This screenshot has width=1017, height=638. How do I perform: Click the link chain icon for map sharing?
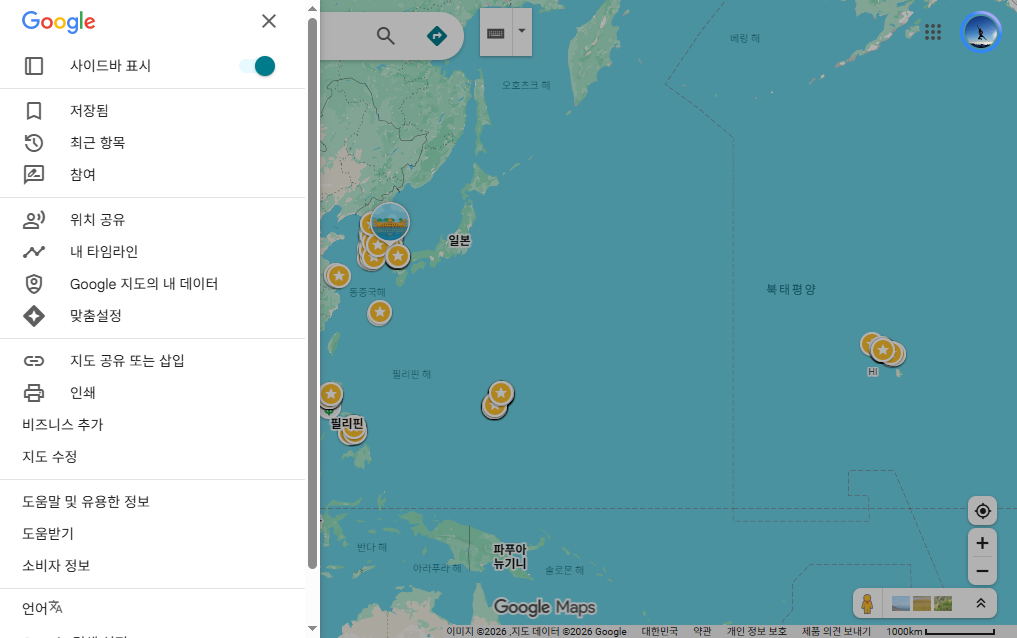(x=34, y=360)
